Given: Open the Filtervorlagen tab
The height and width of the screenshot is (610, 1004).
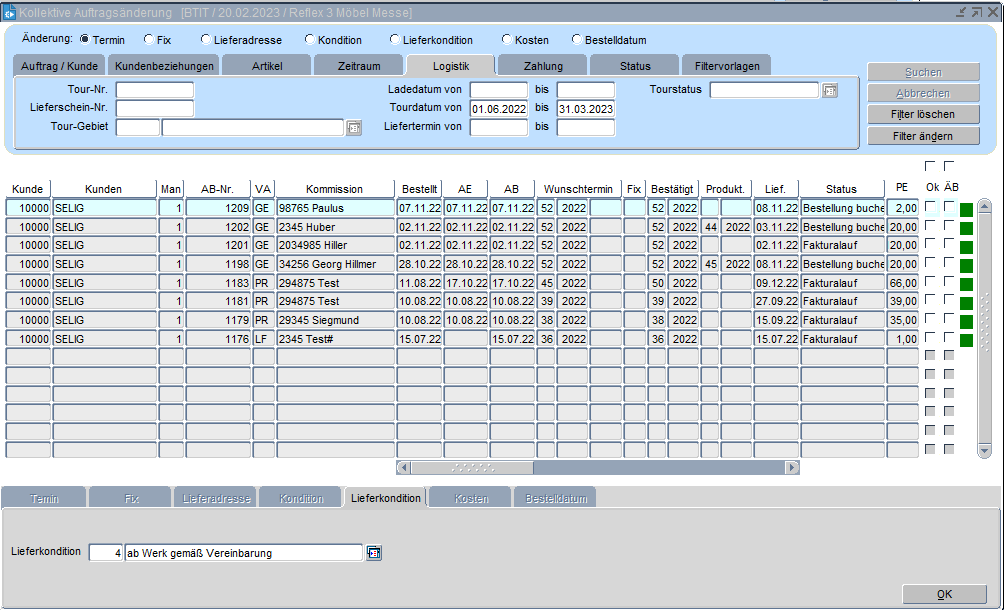Looking at the screenshot, I should click(726, 66).
